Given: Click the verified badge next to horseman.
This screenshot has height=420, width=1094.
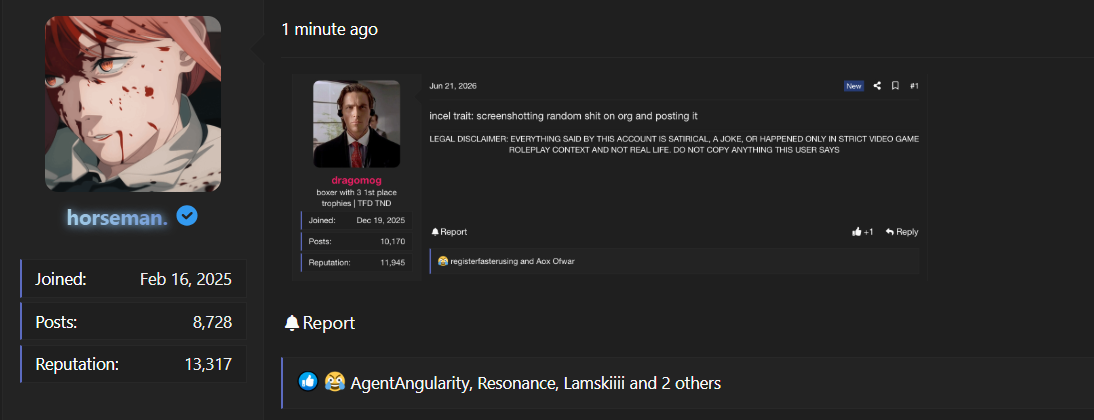Looking at the screenshot, I should point(187,216).
